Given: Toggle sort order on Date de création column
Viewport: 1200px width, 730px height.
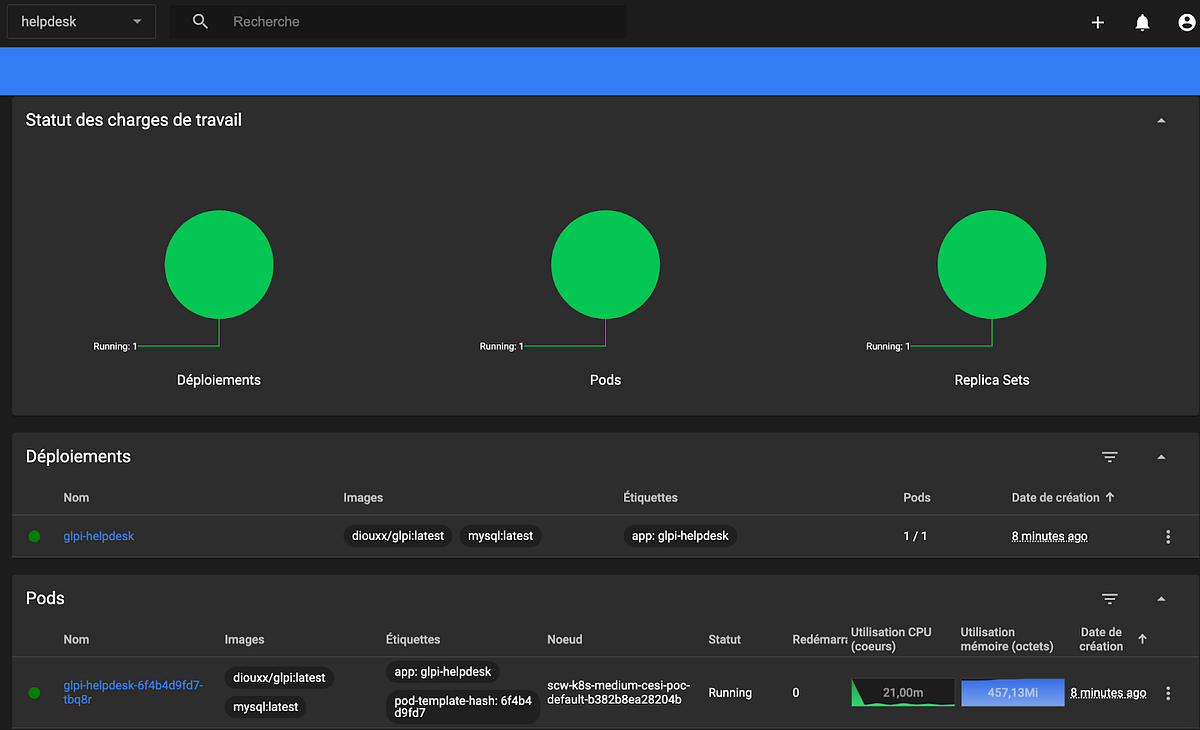Looking at the screenshot, I should pyautogui.click(x=1061, y=497).
